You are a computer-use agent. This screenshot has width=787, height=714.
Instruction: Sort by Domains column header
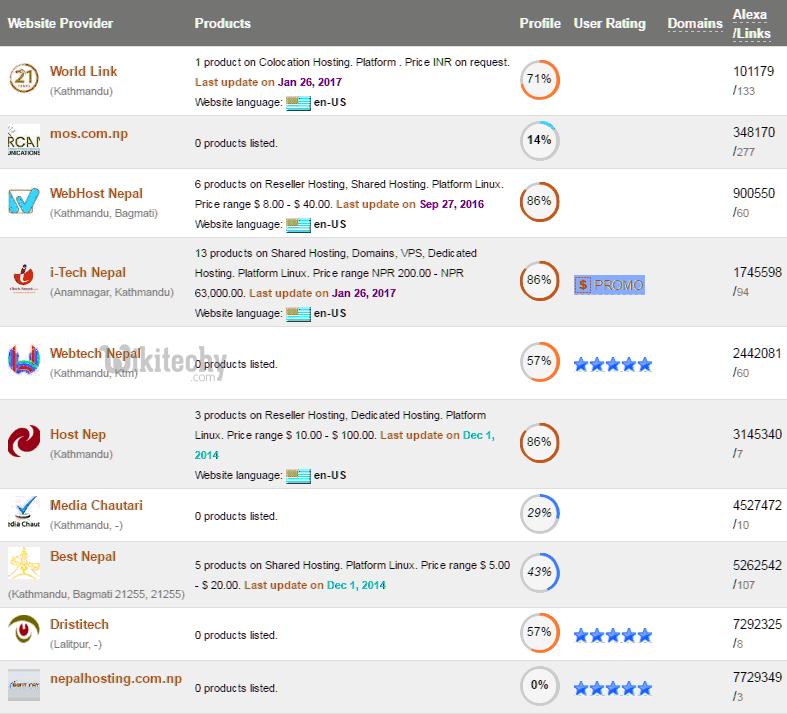(695, 23)
